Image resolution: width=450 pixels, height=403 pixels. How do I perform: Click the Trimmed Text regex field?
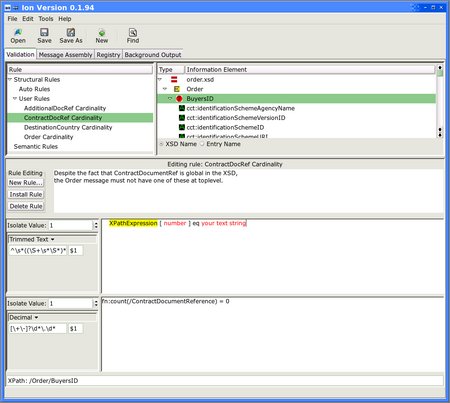(x=38, y=250)
